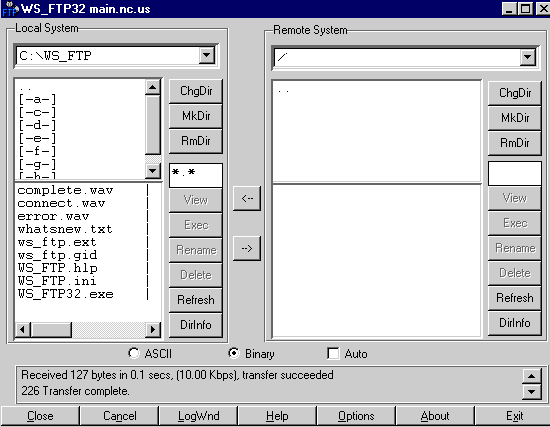
Task: Click the remote Delete button
Action: click(515, 273)
